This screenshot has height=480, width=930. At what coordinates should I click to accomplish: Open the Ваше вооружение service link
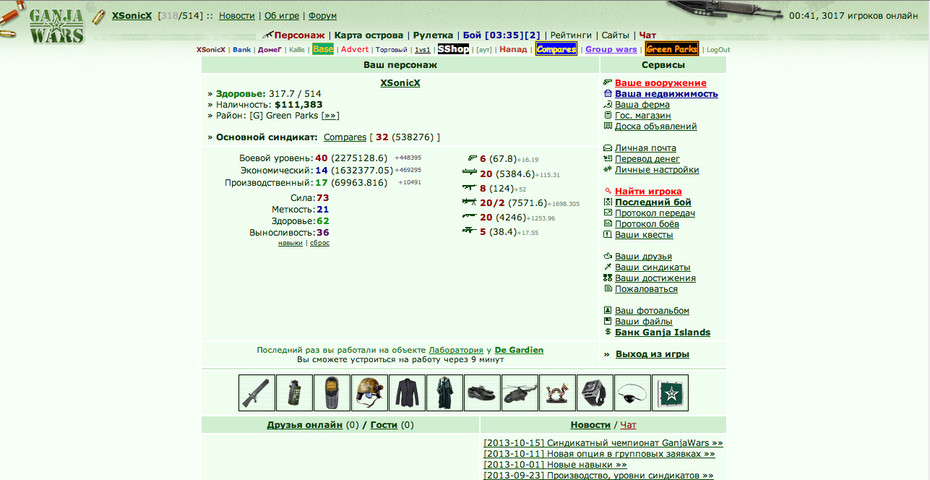661,83
